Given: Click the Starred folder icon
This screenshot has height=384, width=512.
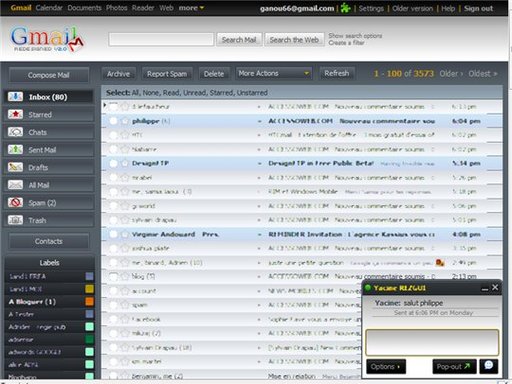Looking at the screenshot, I should point(15,114).
